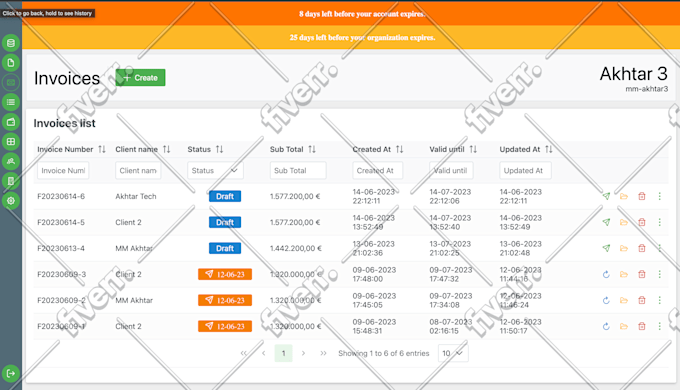680x390 pixels.
Task: Open folder icon for invoice F20230609-3
Action: [x=624, y=274]
